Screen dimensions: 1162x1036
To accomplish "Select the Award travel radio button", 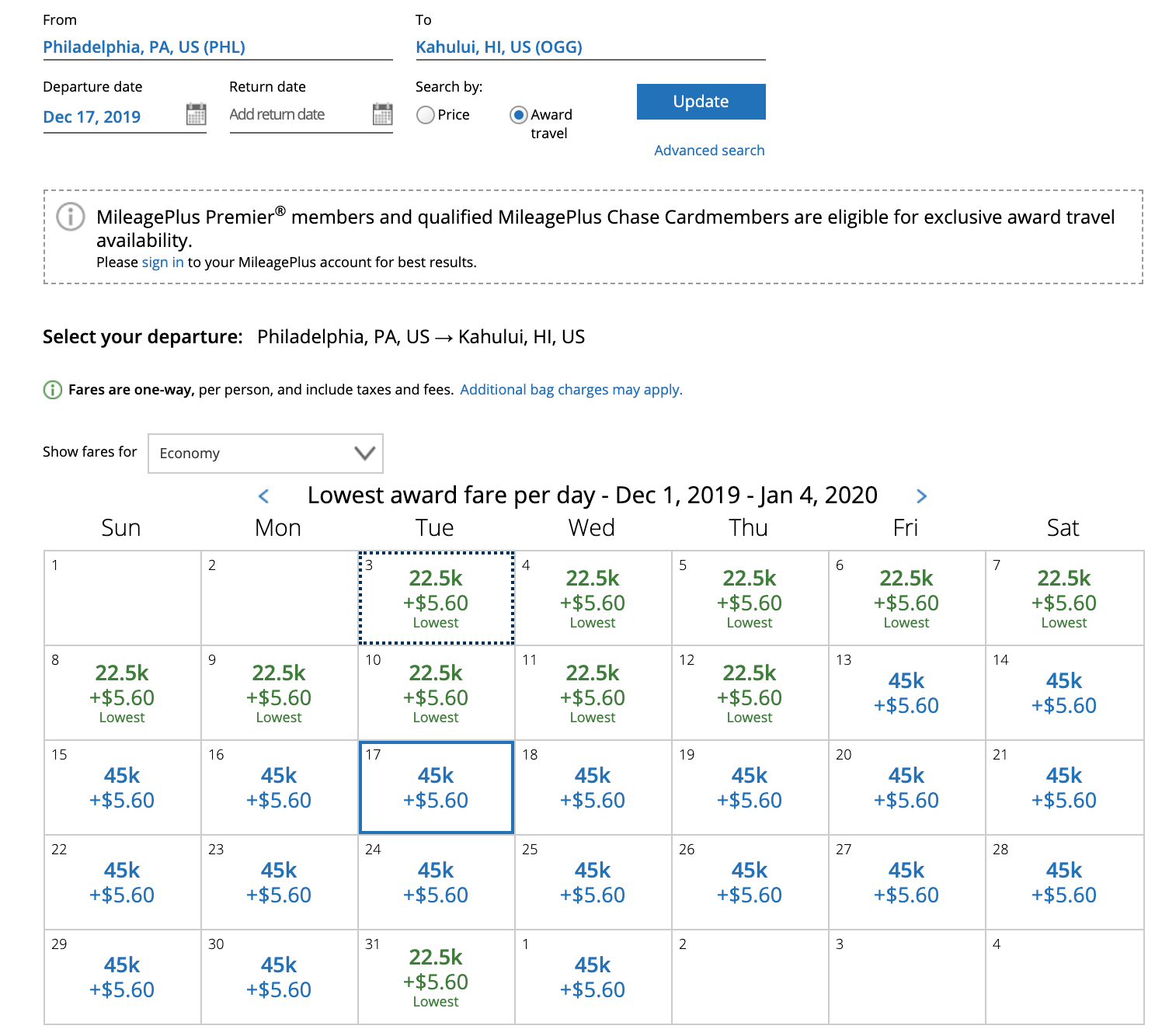I will click(x=518, y=115).
